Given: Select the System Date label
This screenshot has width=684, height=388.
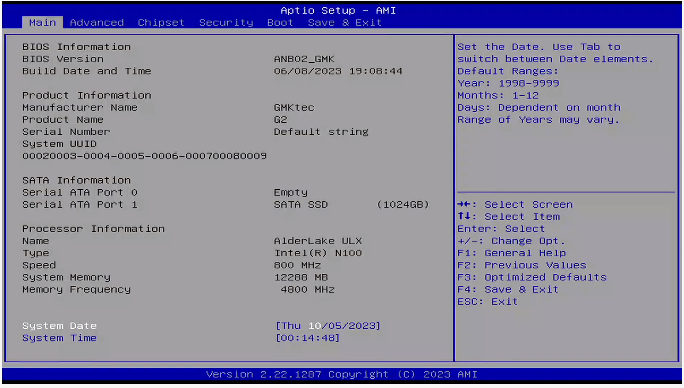Looking at the screenshot, I should tap(59, 326).
